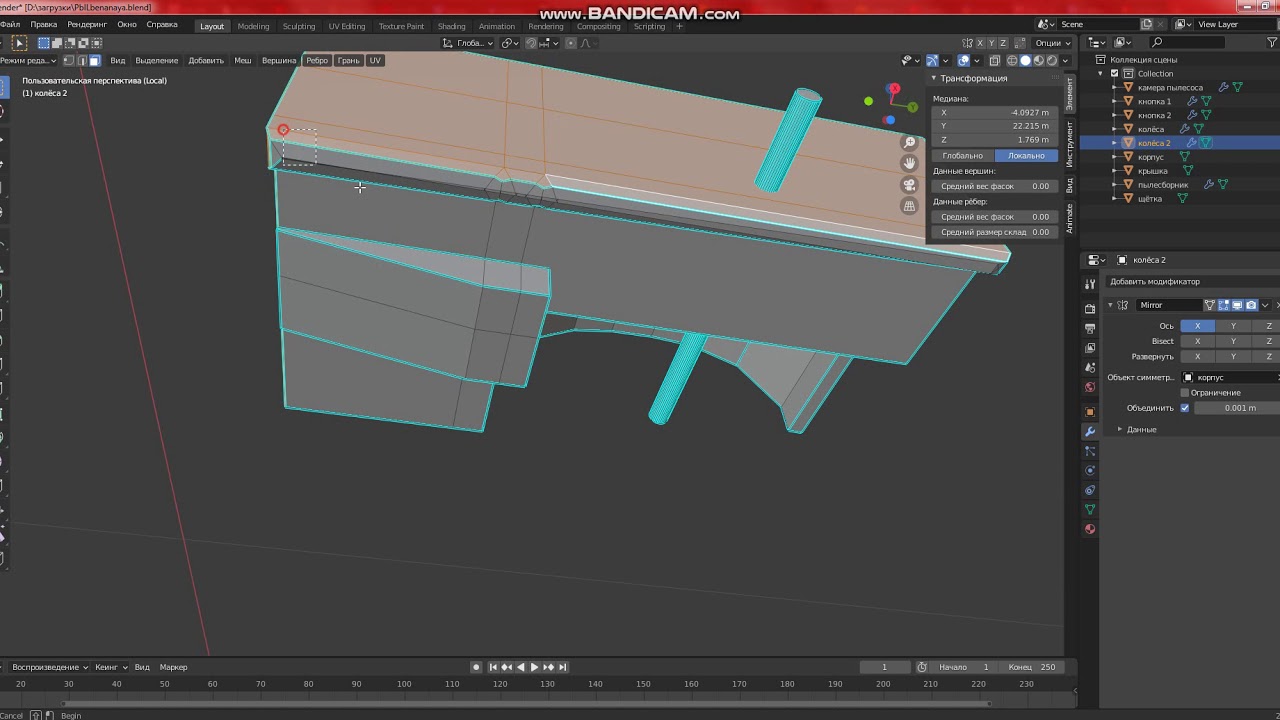Select material preview shading
Viewport: 1280px width, 720px height.
1038,60
